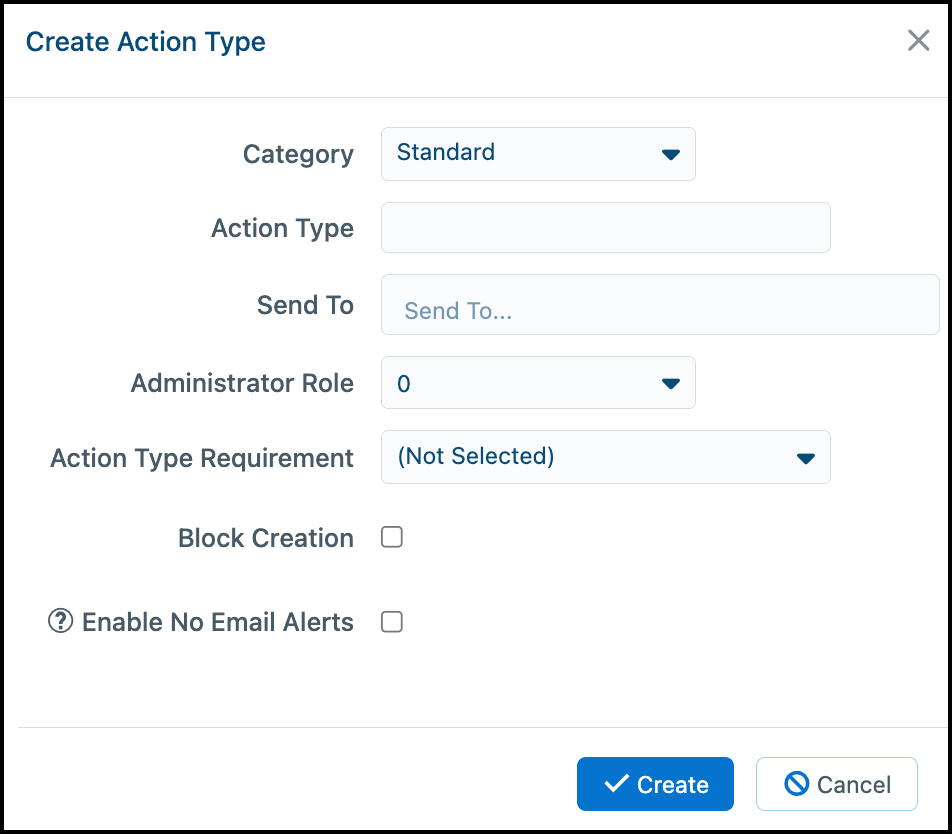The image size is (952, 834).
Task: Enable the No Email Alerts checkbox
Action: pyautogui.click(x=391, y=621)
